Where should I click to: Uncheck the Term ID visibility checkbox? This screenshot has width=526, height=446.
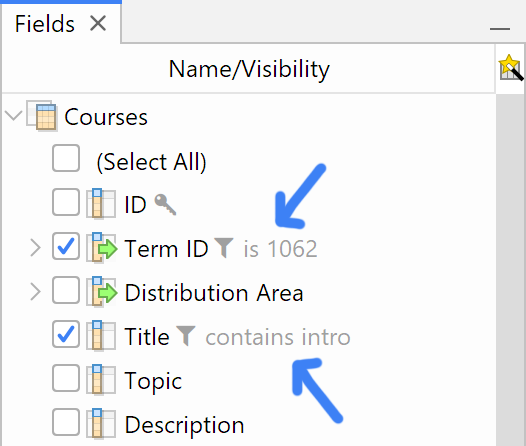[66, 246]
